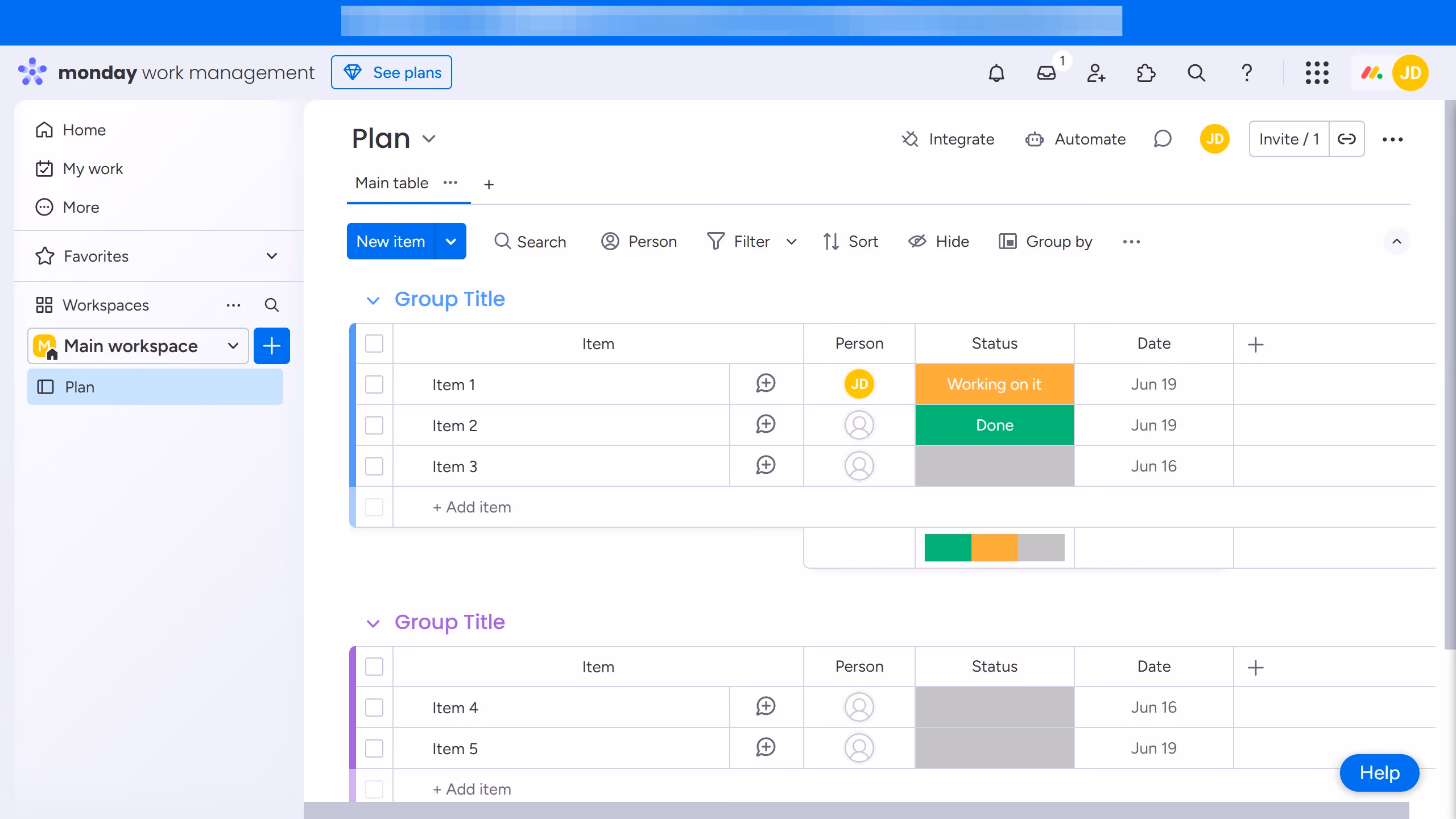Start conversation on Item 2
1456x819 pixels.
click(766, 425)
